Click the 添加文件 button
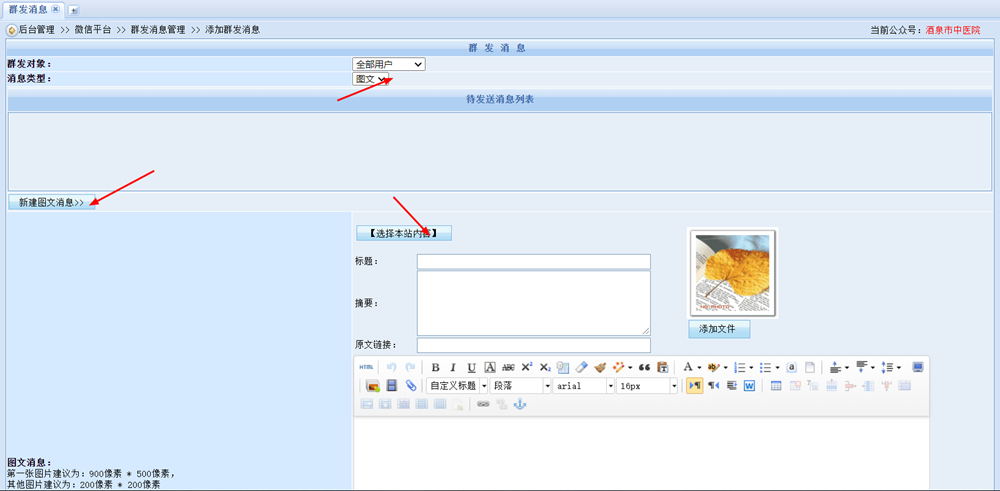This screenshot has width=1000, height=491. click(718, 329)
